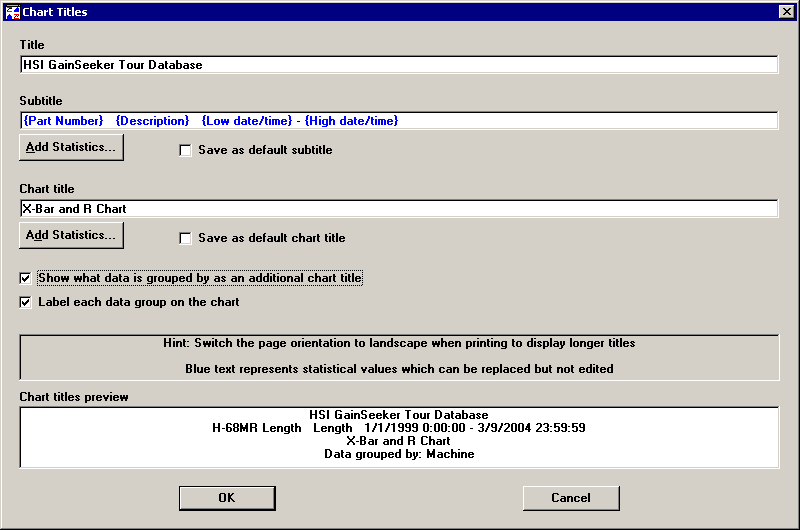Click 'Data grouped by: Machine' preview line

tap(398, 454)
